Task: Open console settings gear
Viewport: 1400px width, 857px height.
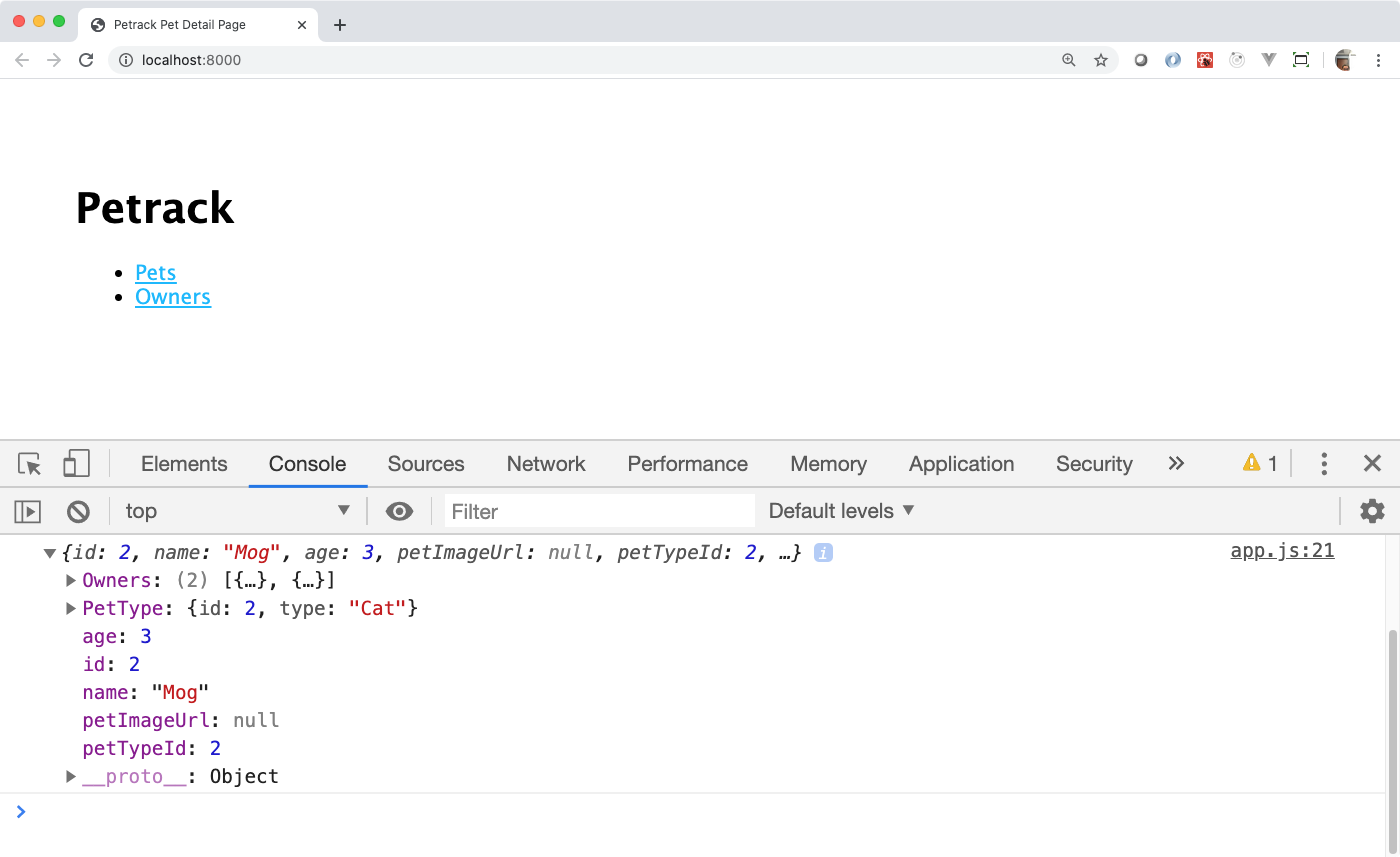Action: [1372, 511]
